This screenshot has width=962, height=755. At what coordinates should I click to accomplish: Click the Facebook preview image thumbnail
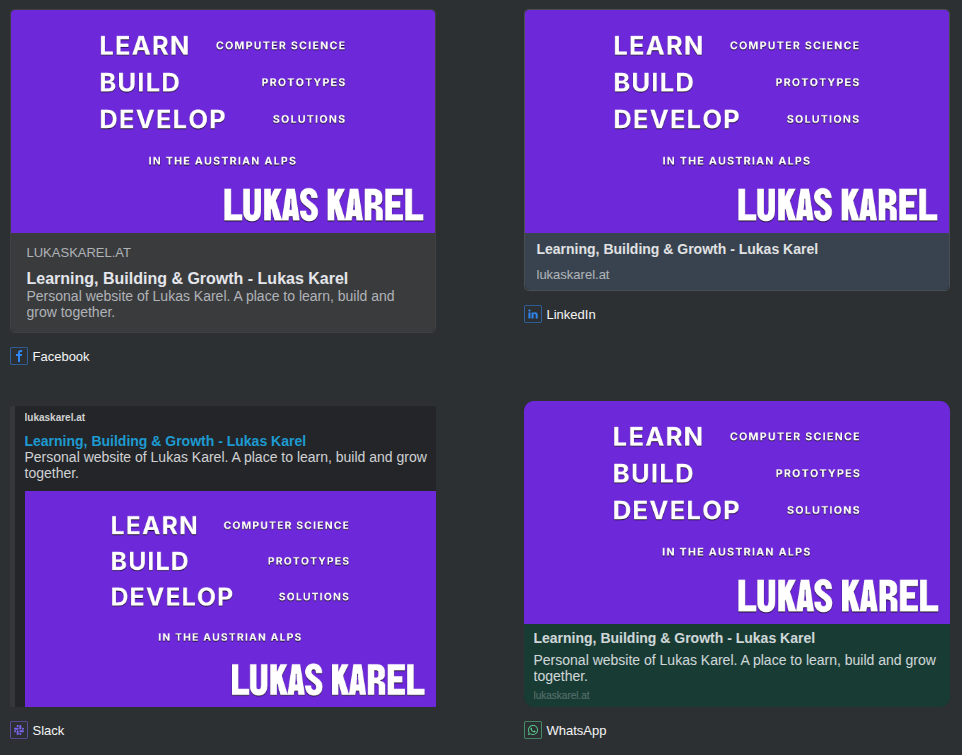point(222,120)
